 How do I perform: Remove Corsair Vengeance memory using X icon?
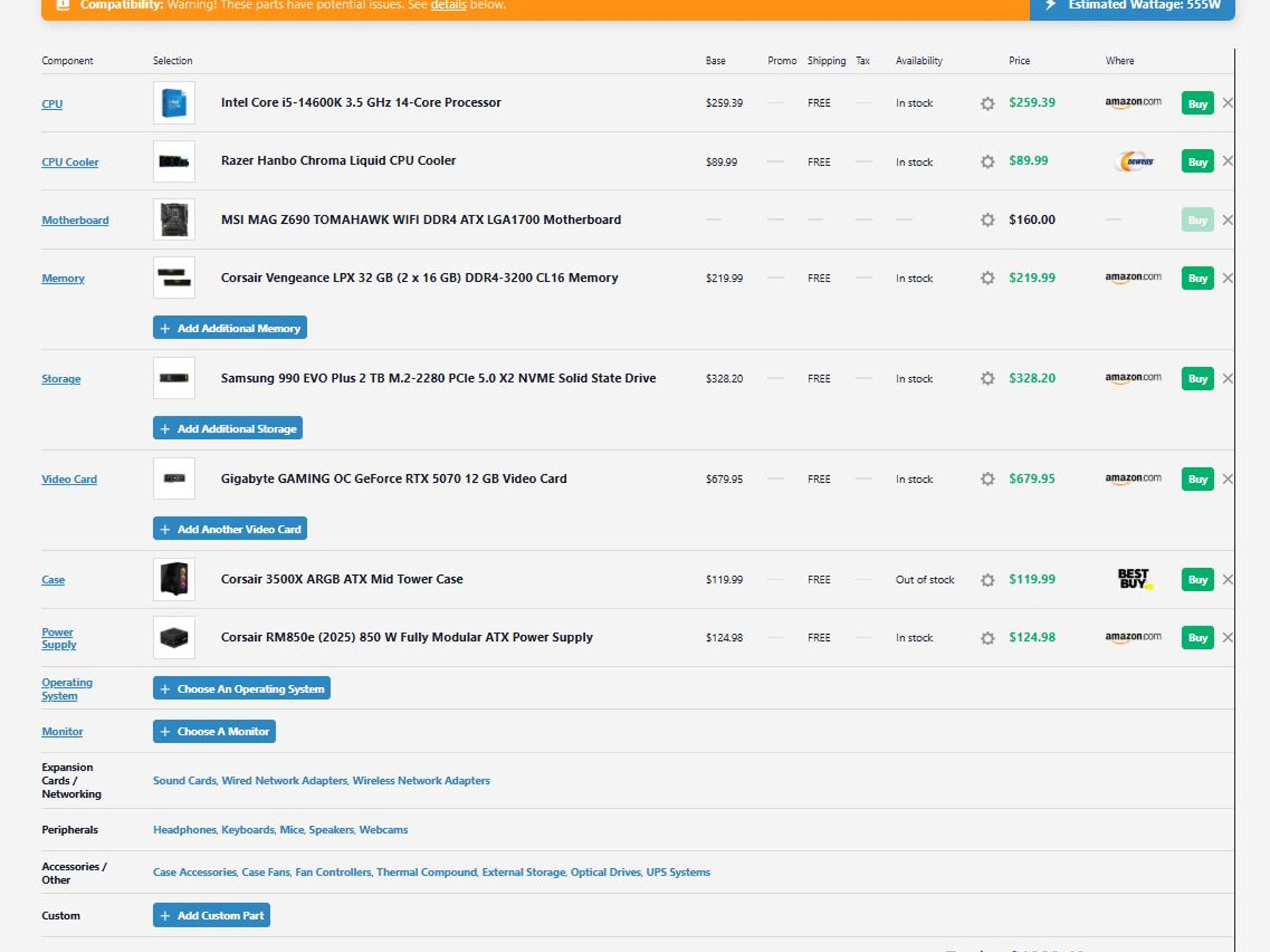(x=1227, y=278)
